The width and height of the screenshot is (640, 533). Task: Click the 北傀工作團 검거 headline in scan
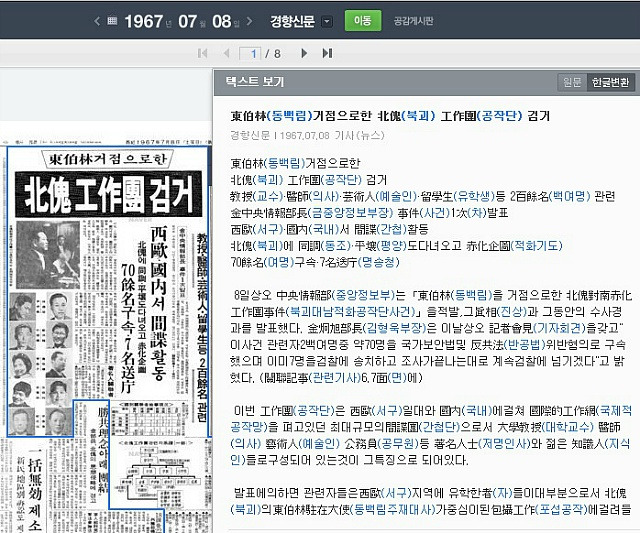(x=109, y=194)
